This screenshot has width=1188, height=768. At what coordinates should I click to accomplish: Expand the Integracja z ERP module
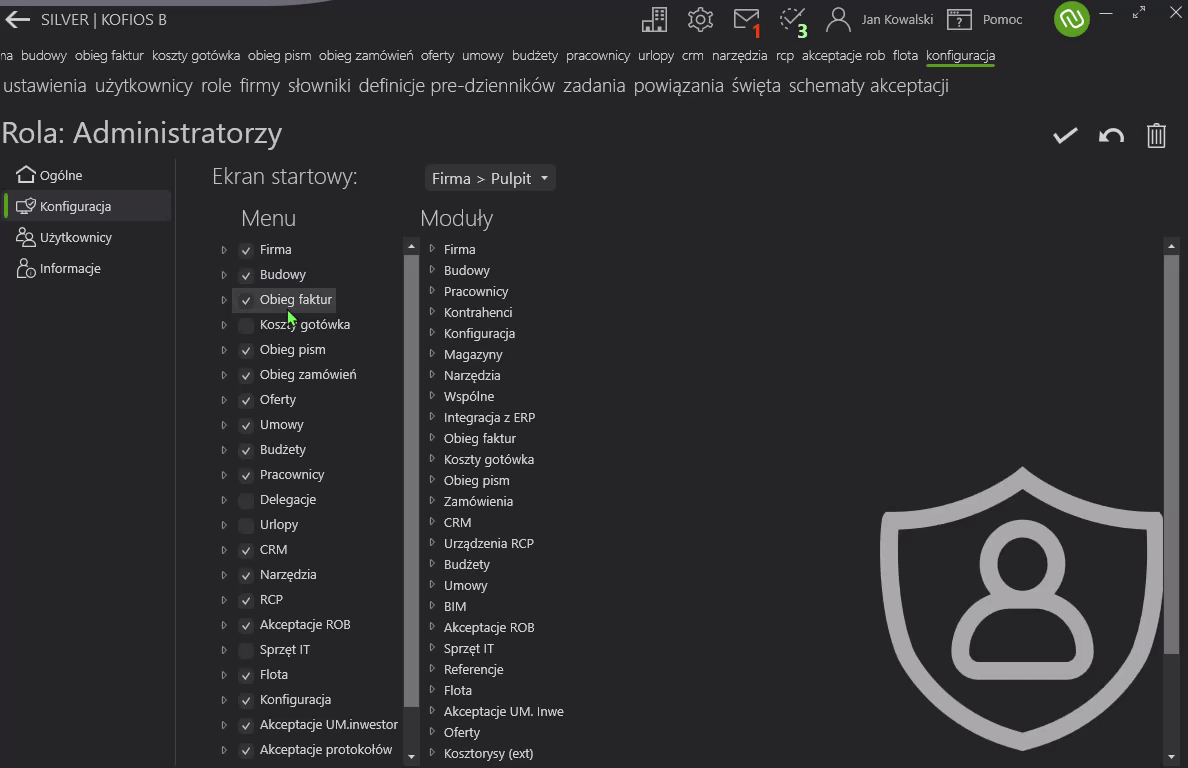tap(432, 417)
